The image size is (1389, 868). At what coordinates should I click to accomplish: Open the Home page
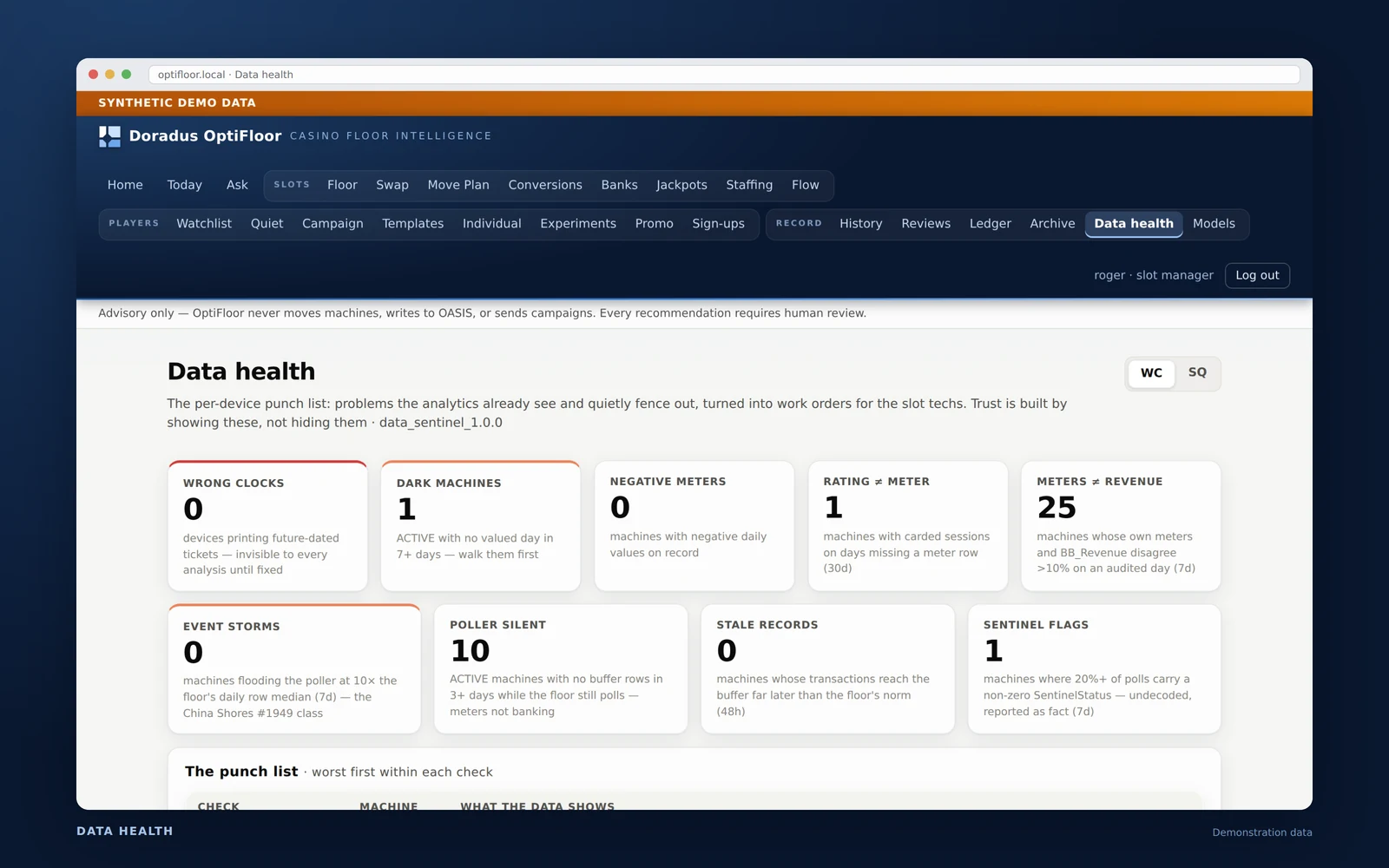click(x=125, y=185)
